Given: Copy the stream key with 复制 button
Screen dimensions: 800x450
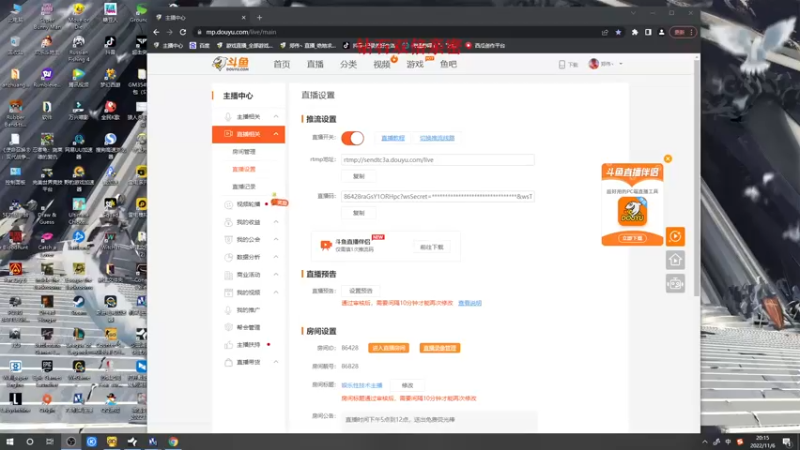Looking at the screenshot, I should pyautogui.click(x=359, y=213).
